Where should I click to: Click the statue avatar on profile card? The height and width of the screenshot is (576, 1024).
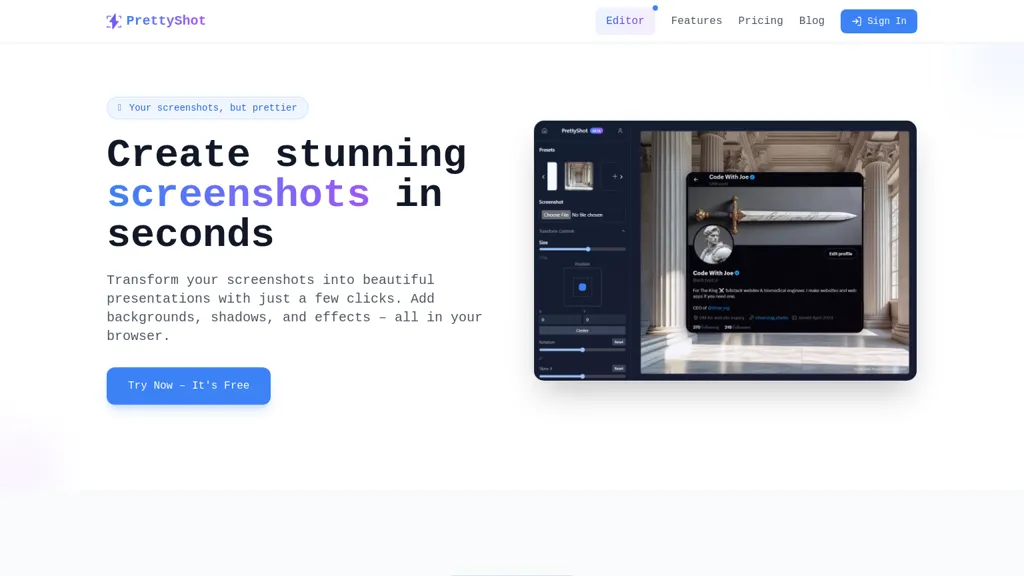pyautogui.click(x=713, y=244)
